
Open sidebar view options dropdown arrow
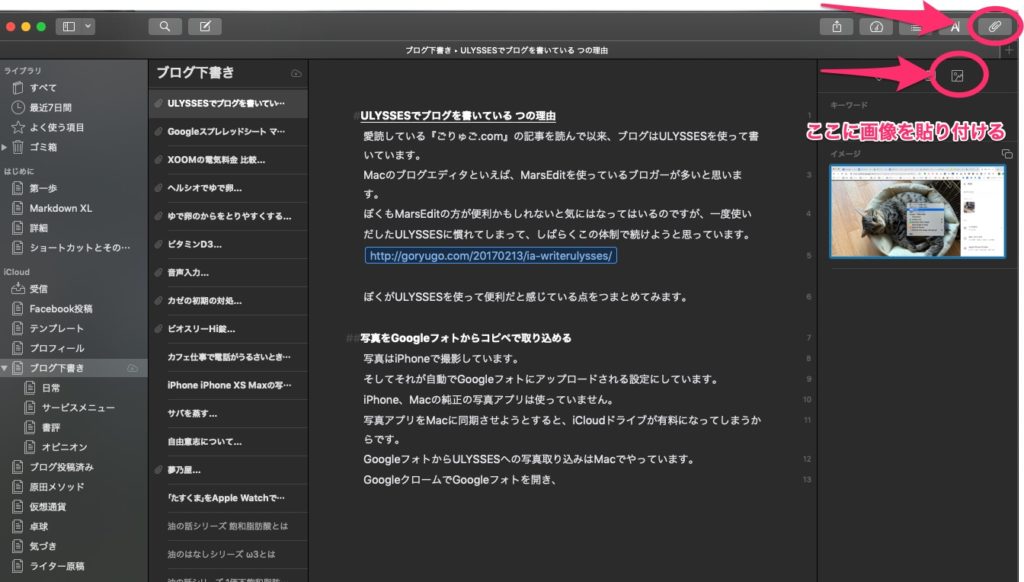88,26
